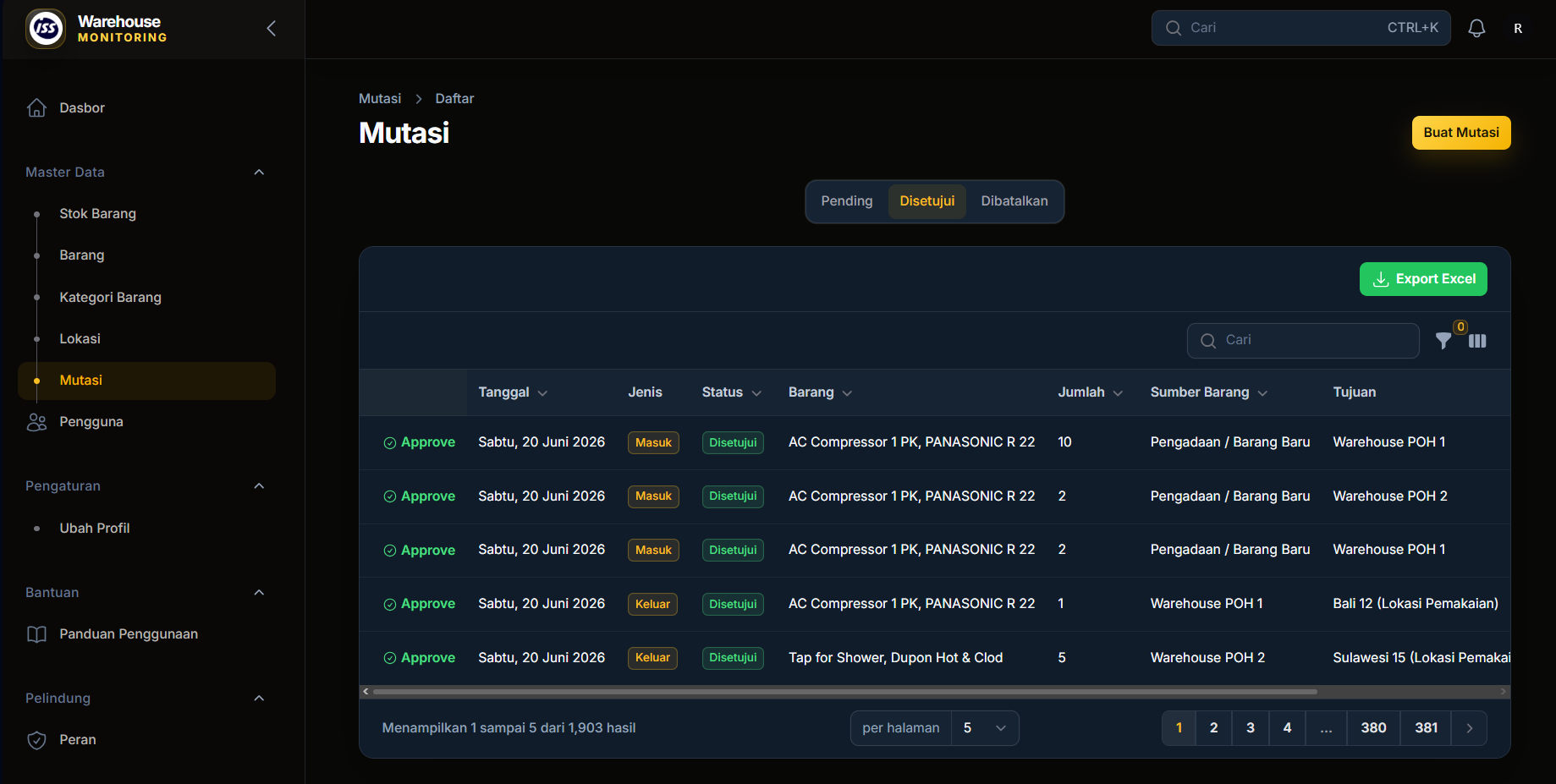Click magnifier icon in top search bar
This screenshot has width=1556, height=784.
pyautogui.click(x=1174, y=28)
